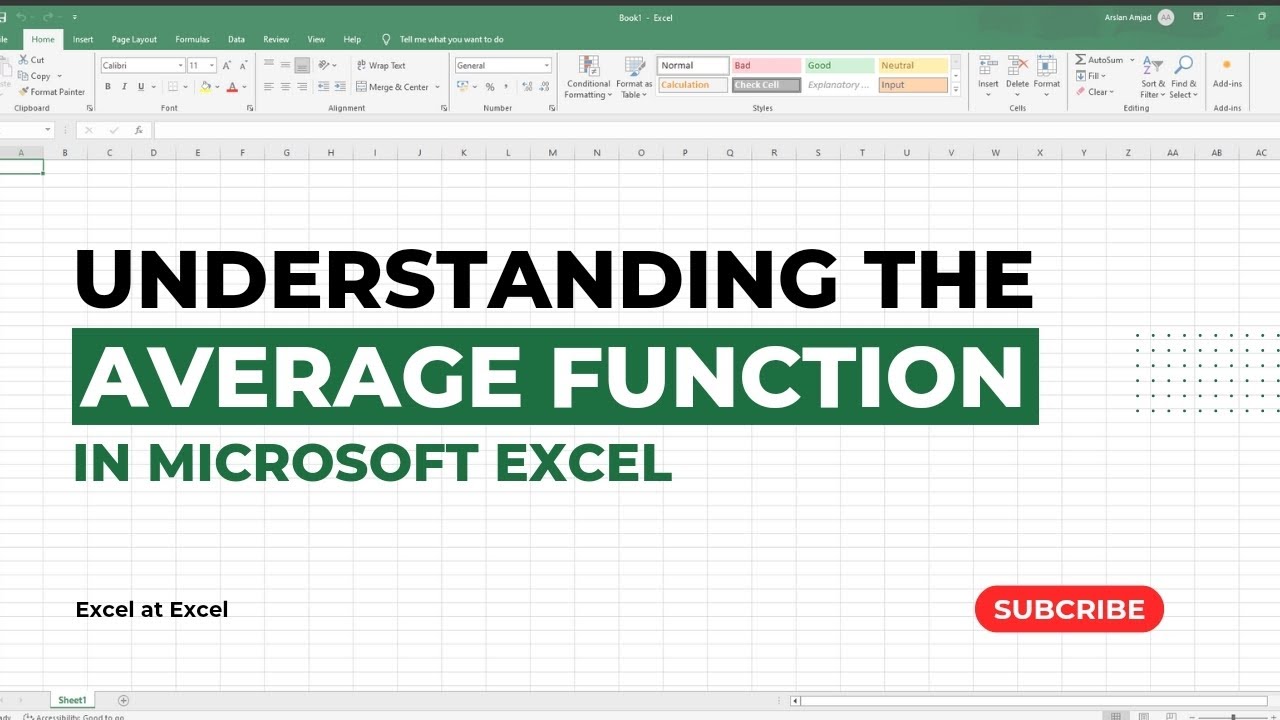Viewport: 1280px width, 720px height.
Task: Click the red Font Color button
Action: [231, 87]
